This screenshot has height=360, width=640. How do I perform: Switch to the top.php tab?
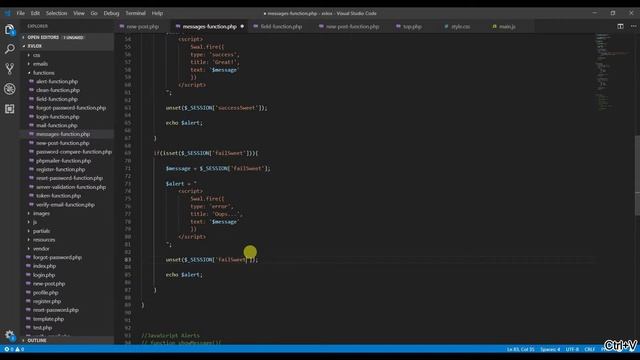pyautogui.click(x=412, y=27)
